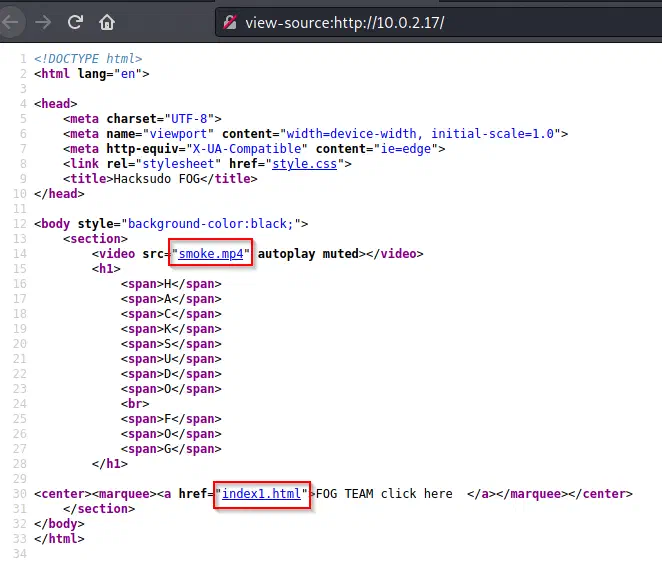
Task: Reload the page with the refresh icon
Action: (75, 22)
